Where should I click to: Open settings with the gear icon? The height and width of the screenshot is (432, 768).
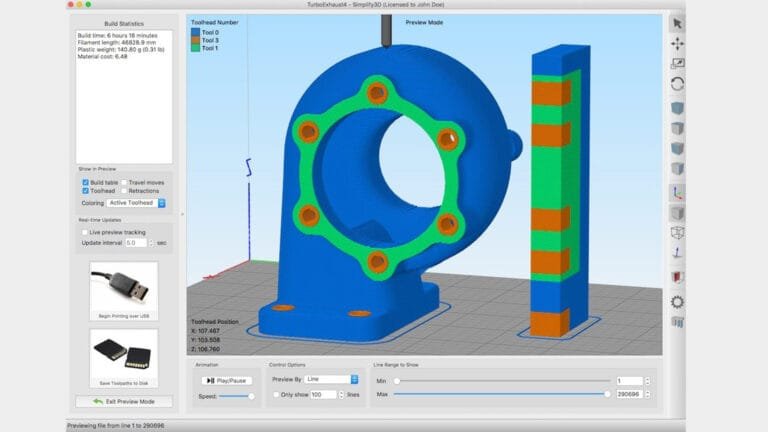[677, 302]
